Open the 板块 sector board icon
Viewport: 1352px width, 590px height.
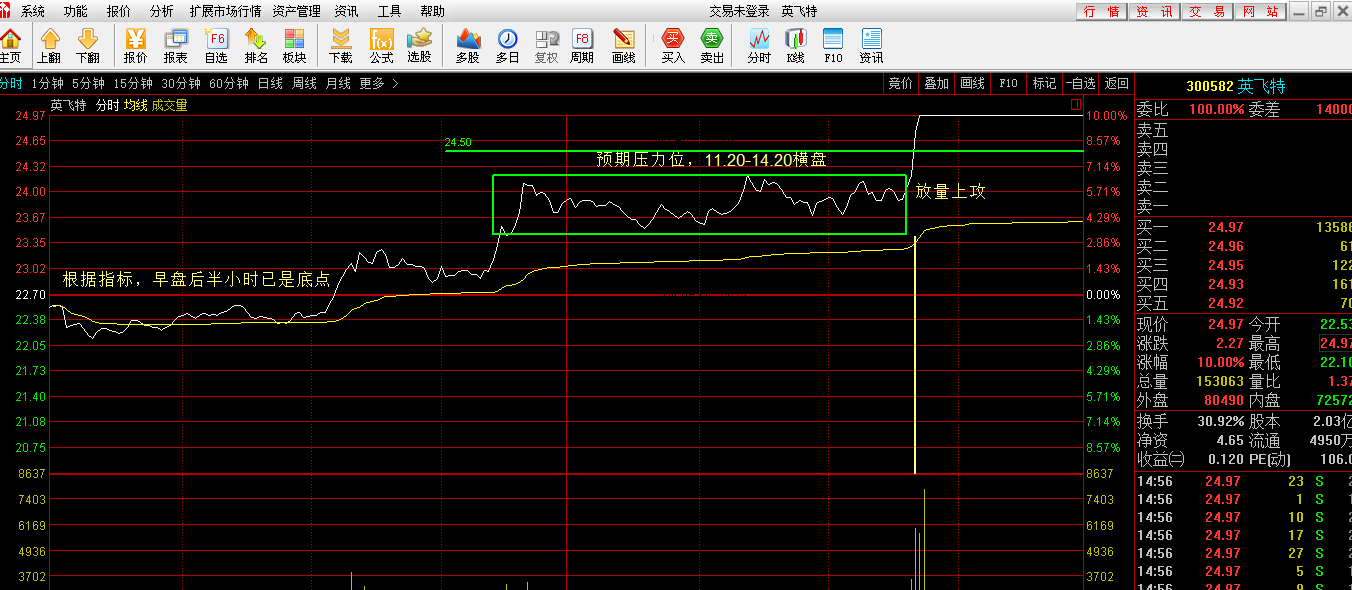click(293, 47)
